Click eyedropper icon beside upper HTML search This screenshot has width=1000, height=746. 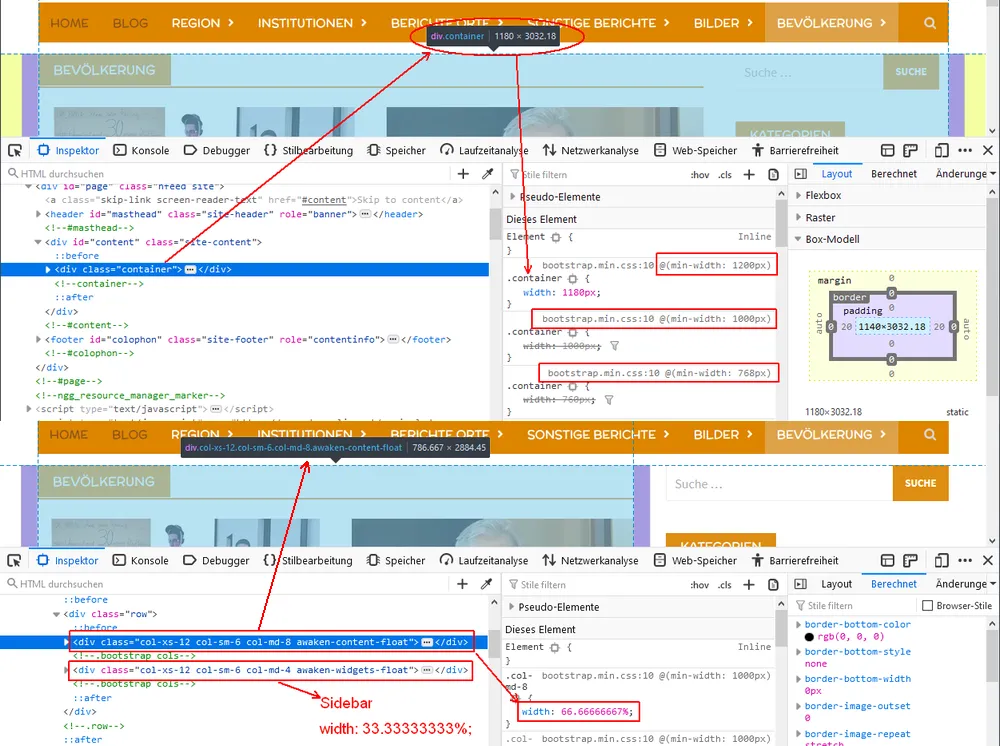[487, 173]
